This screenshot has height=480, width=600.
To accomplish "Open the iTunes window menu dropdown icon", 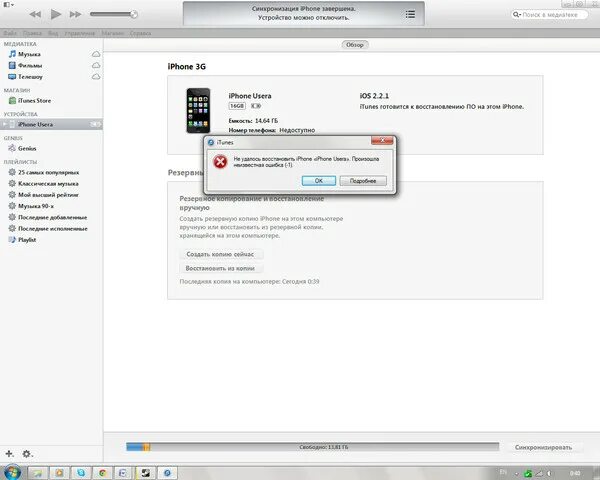I will pyautogui.click(x=8, y=5).
